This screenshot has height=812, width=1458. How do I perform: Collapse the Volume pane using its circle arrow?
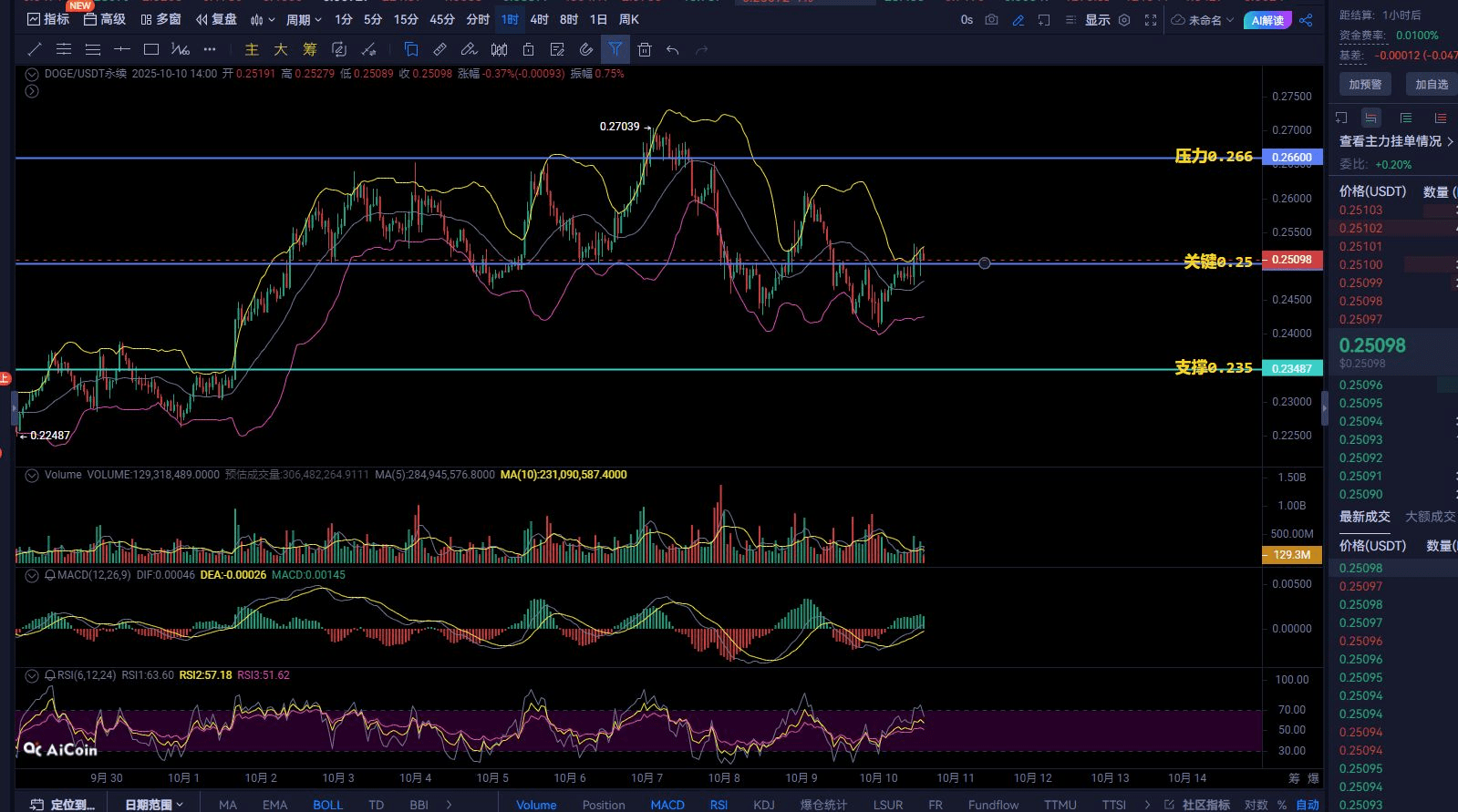[x=32, y=475]
